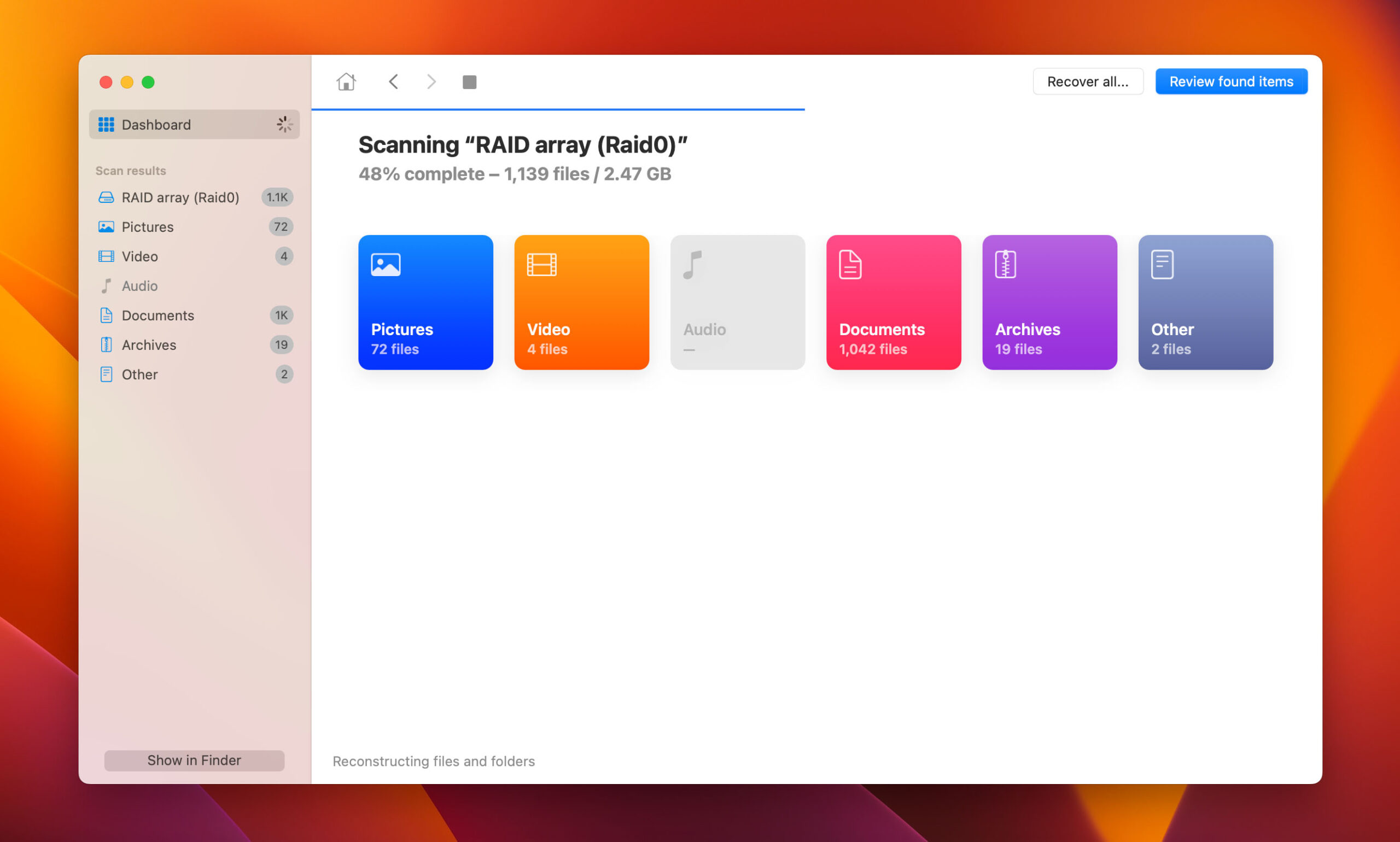This screenshot has width=1400, height=842.
Task: Click the filmstrip icon on Video card
Action: [542, 265]
